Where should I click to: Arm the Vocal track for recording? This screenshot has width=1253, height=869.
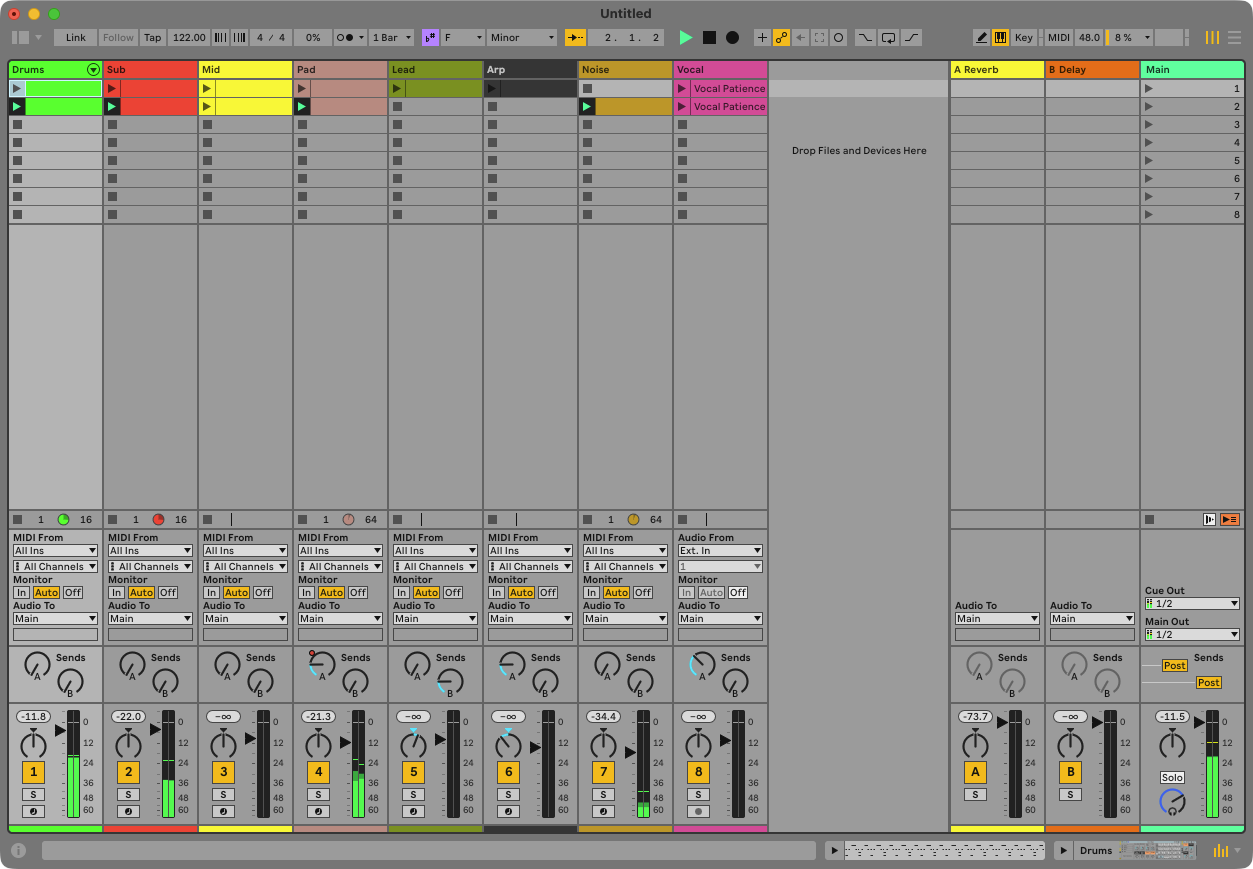[x=698, y=811]
